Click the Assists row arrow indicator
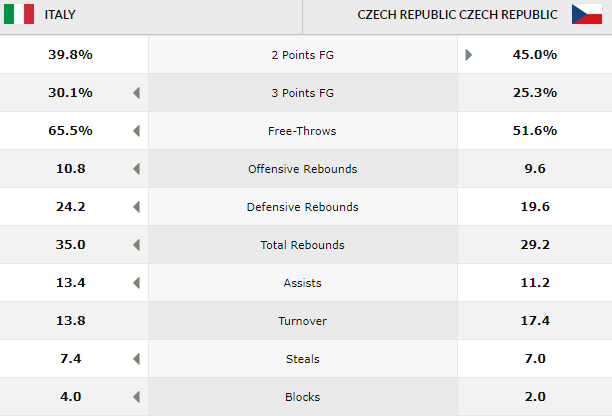 136,283
